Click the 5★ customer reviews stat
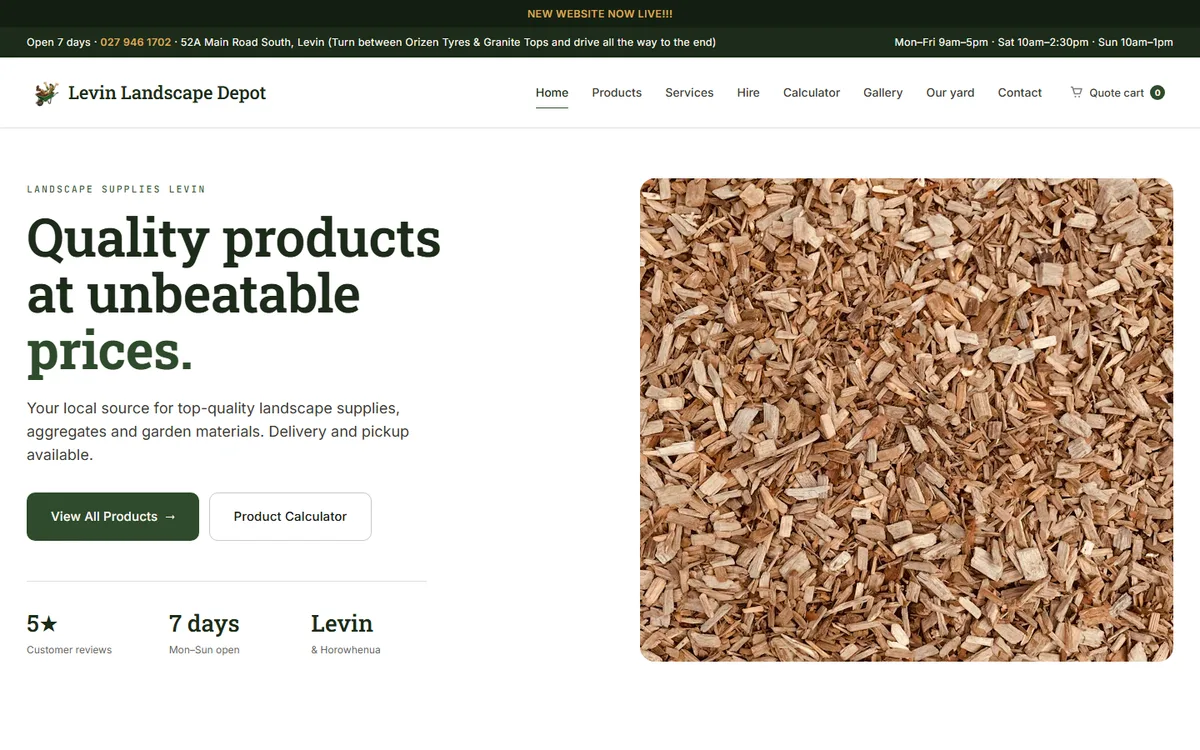The width and height of the screenshot is (1200, 750). pos(69,635)
